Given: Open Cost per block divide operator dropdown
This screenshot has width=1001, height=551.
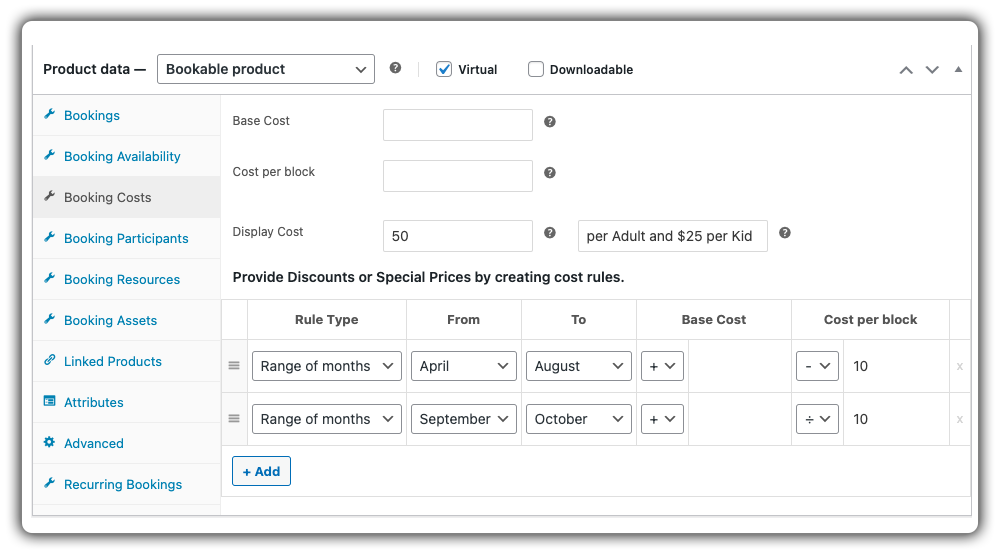Looking at the screenshot, I should click(817, 419).
